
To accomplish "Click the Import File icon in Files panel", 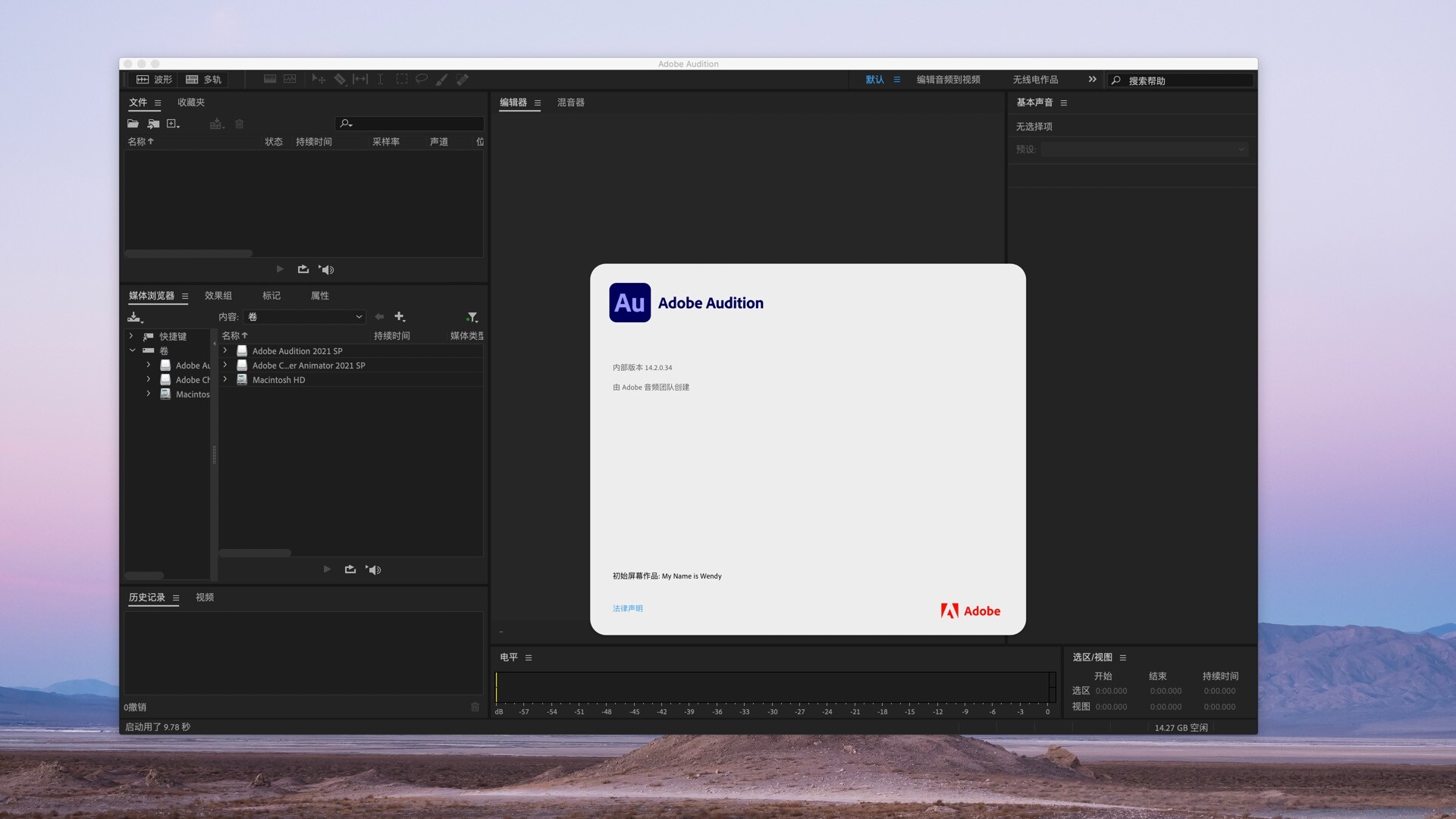I will (x=153, y=124).
